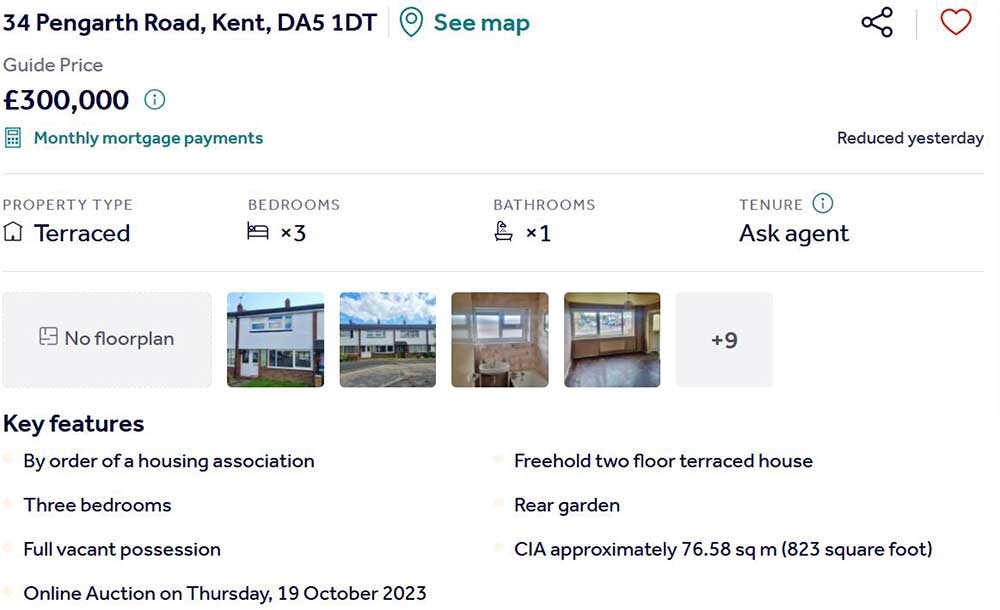Screen dimensions: 1000x610
Task: Click the Ask agent tenure text
Action: click(x=793, y=234)
